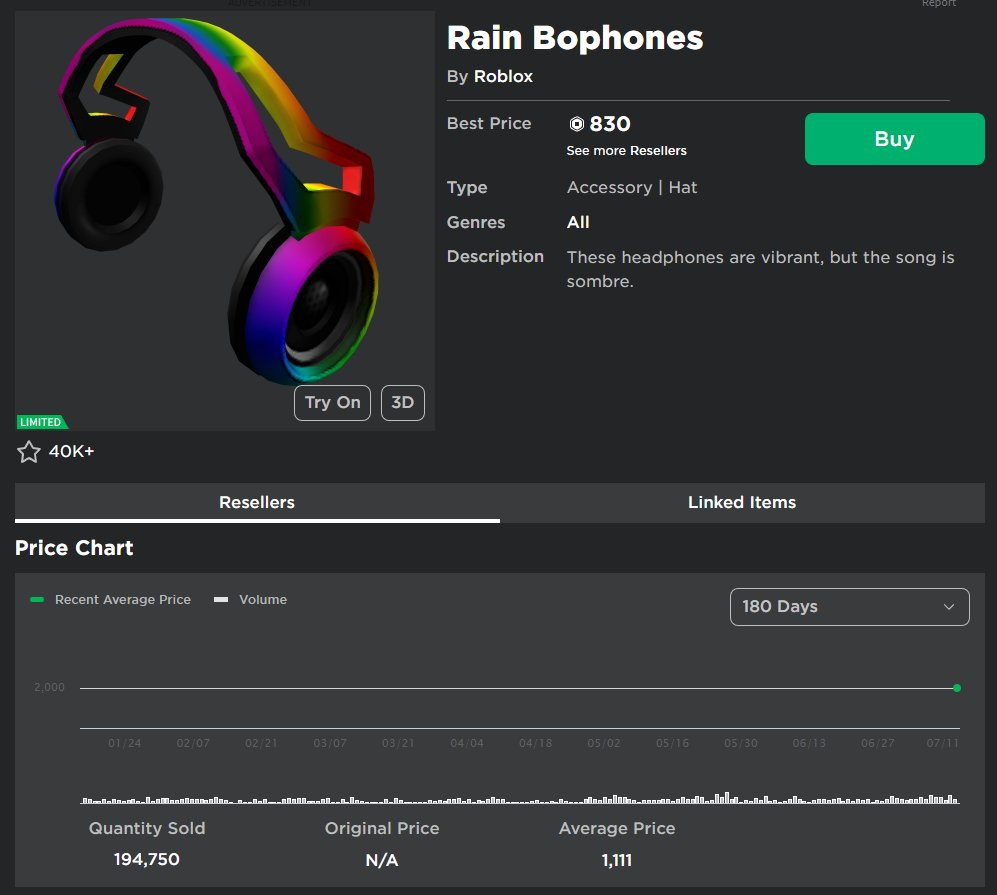Switch to the Resellers tab

257,502
